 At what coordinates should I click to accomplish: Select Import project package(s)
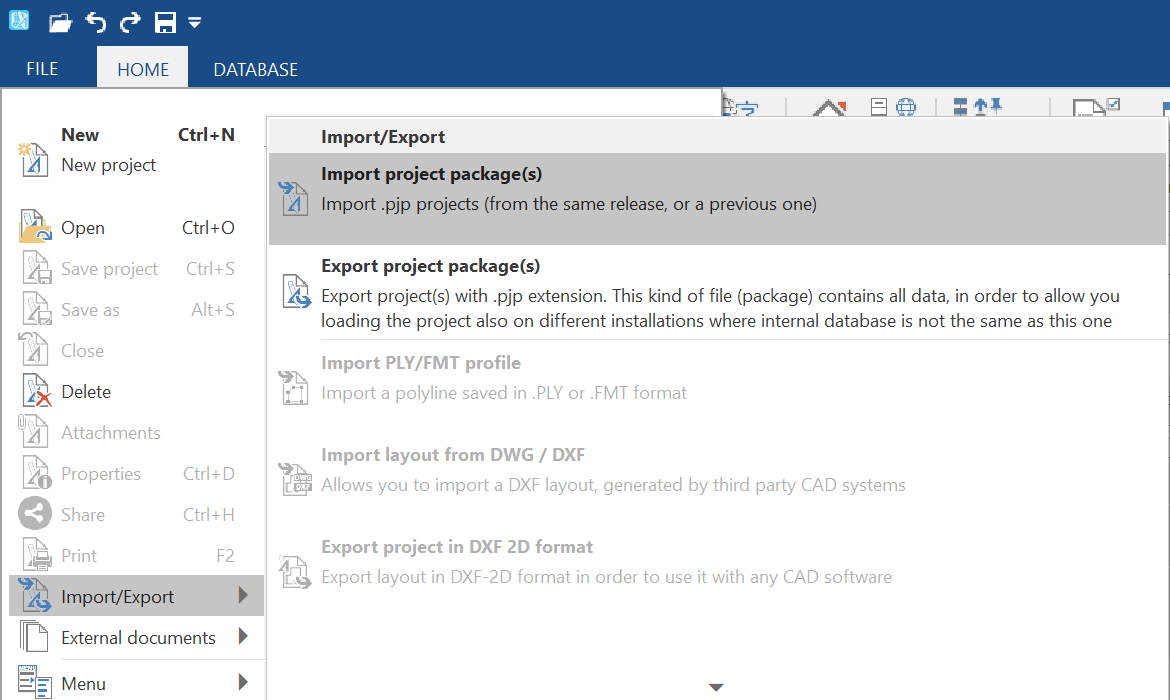point(717,199)
